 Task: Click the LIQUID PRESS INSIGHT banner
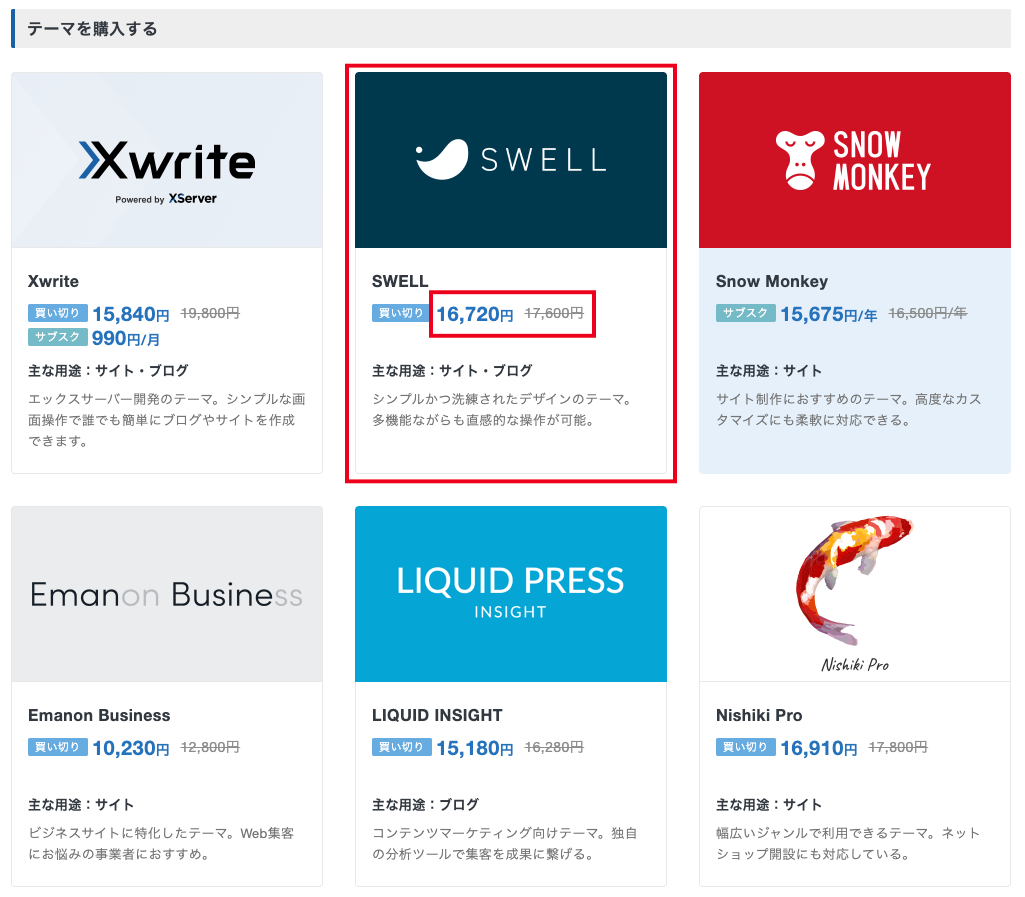(x=510, y=593)
